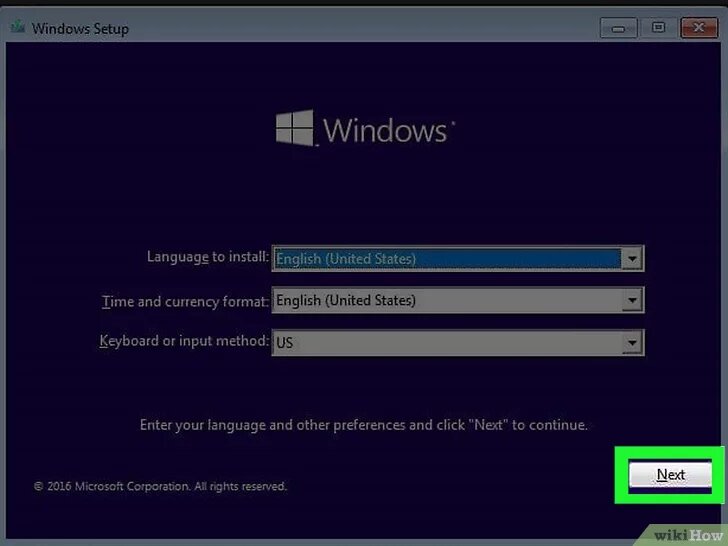Click the "Windows Setup" title text
This screenshot has width=728, height=546.
[80, 29]
